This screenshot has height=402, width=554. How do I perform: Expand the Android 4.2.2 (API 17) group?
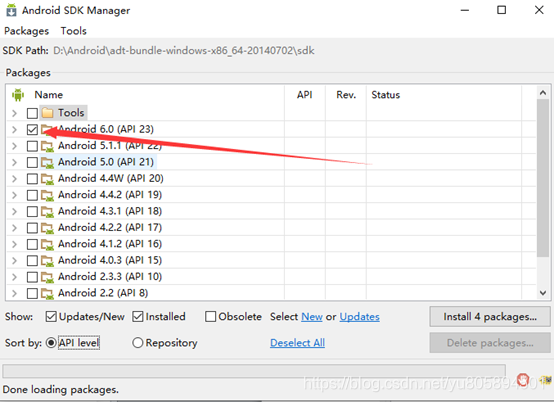click(x=14, y=228)
